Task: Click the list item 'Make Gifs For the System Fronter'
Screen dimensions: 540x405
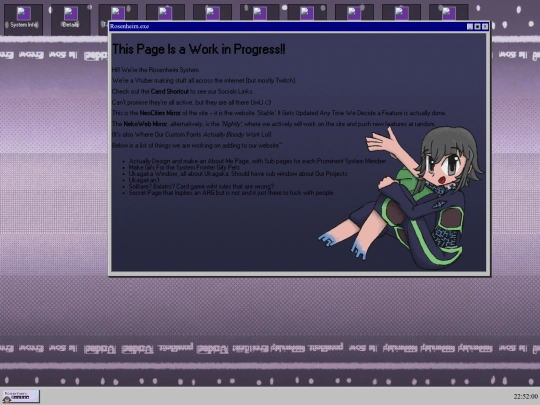Action: pyautogui.click(x=184, y=167)
